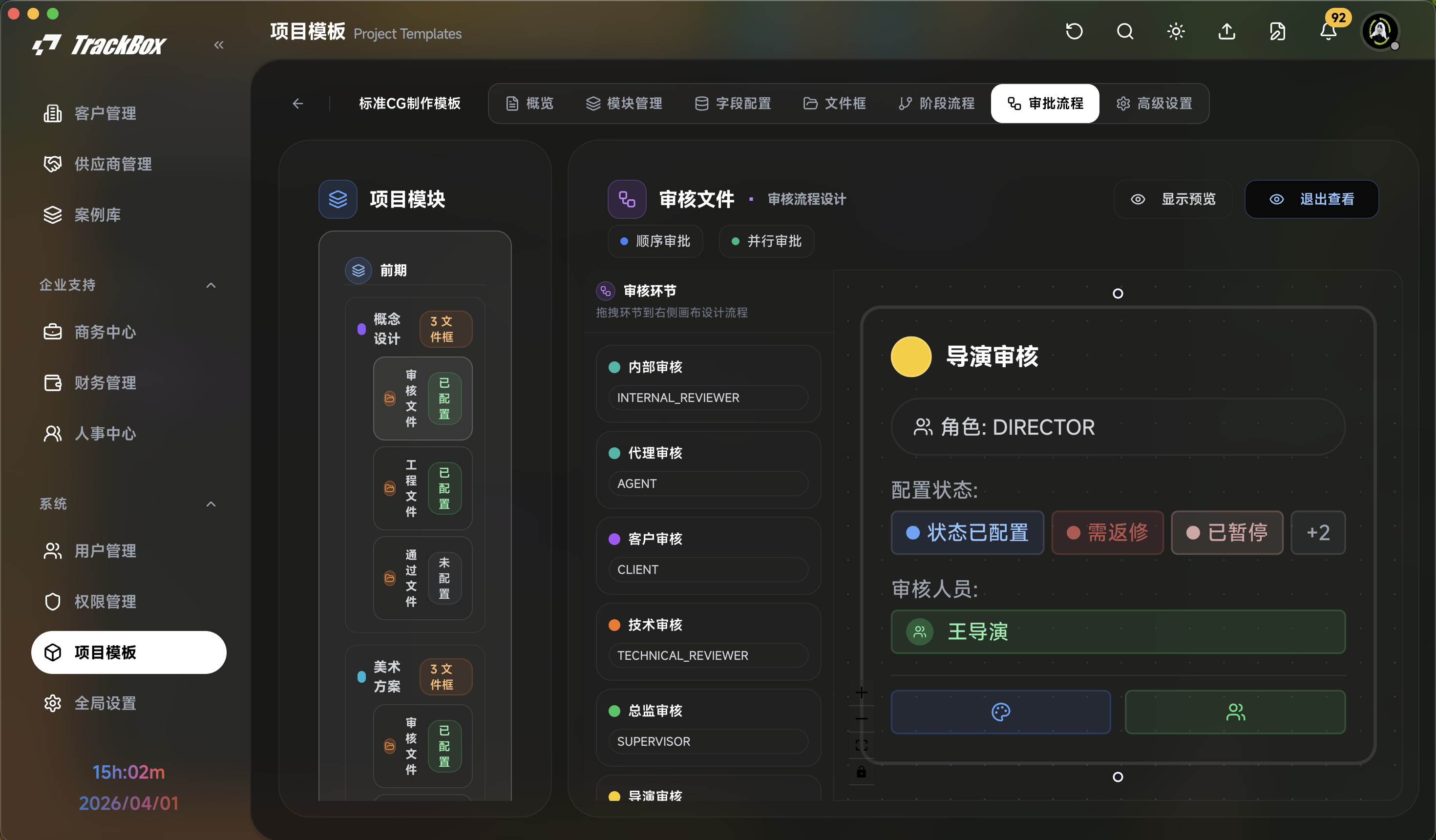
Task: Open search from the header
Action: [1125, 31]
